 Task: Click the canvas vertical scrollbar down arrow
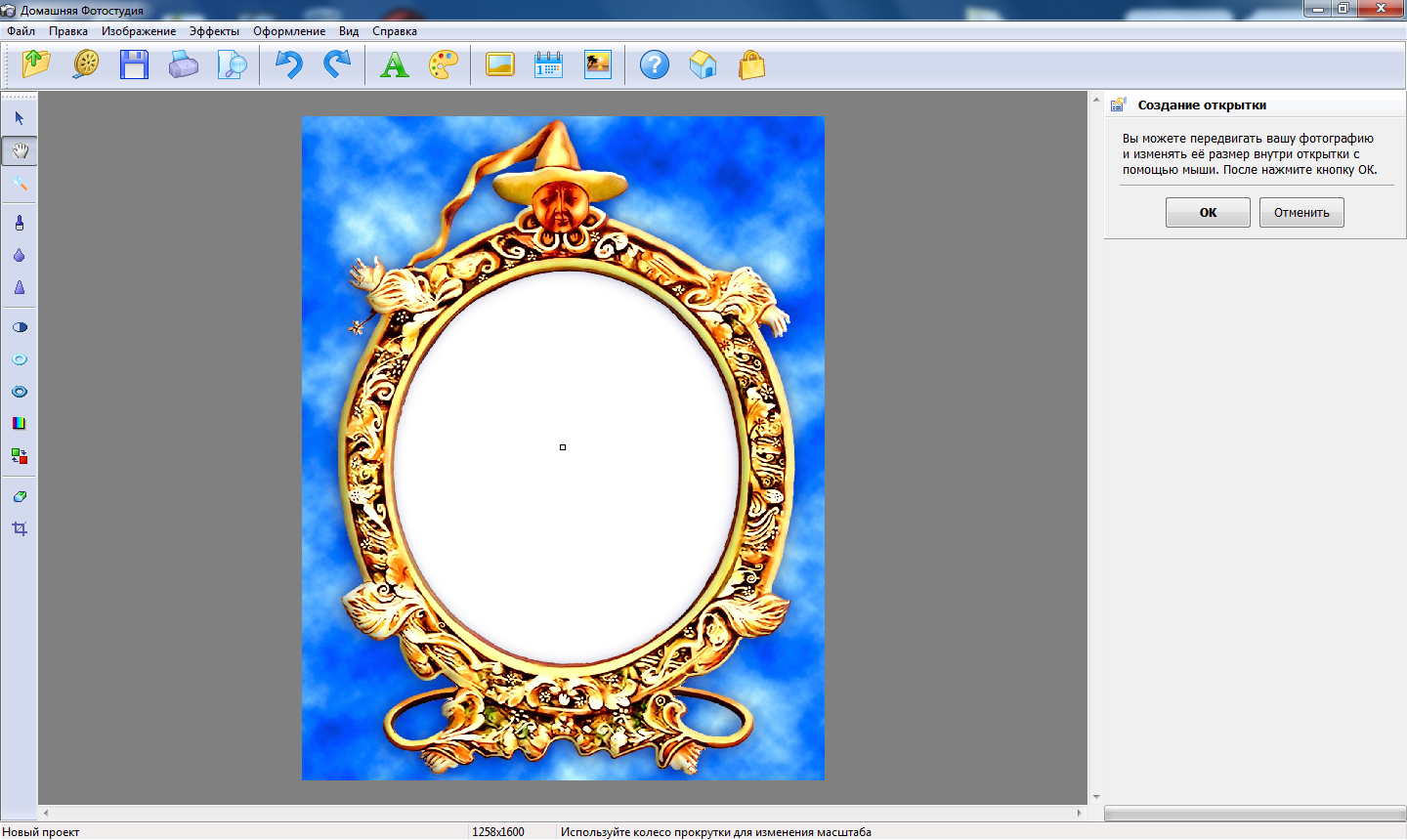(x=1096, y=798)
